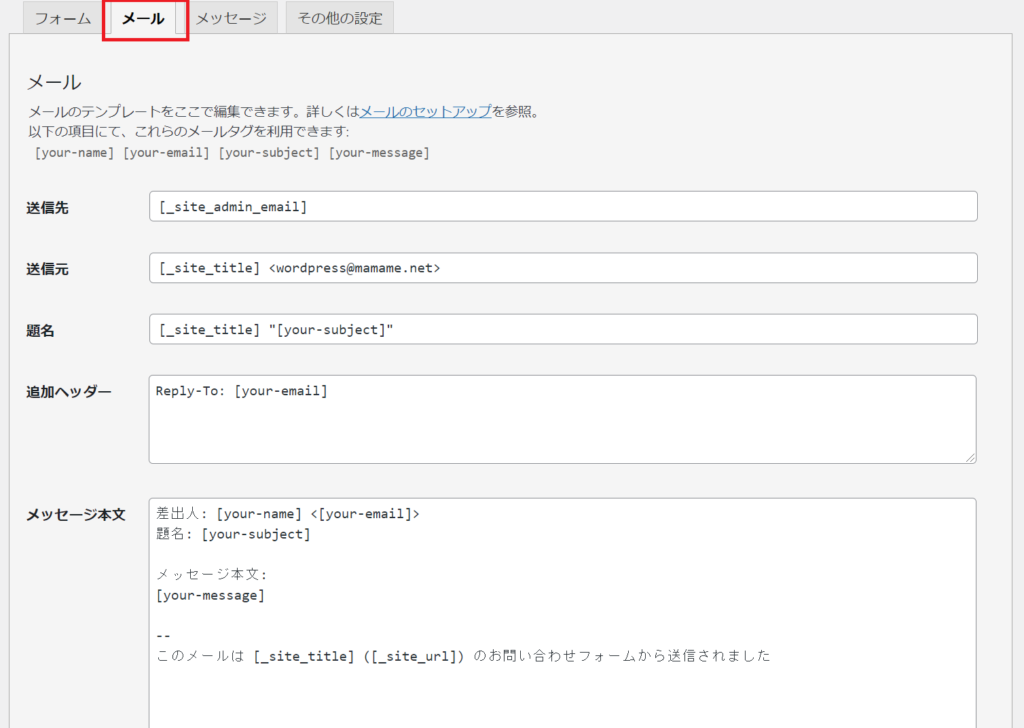The image size is (1024, 728).
Task: Click the このメールは footer line in the message body
Action: (x=464, y=656)
